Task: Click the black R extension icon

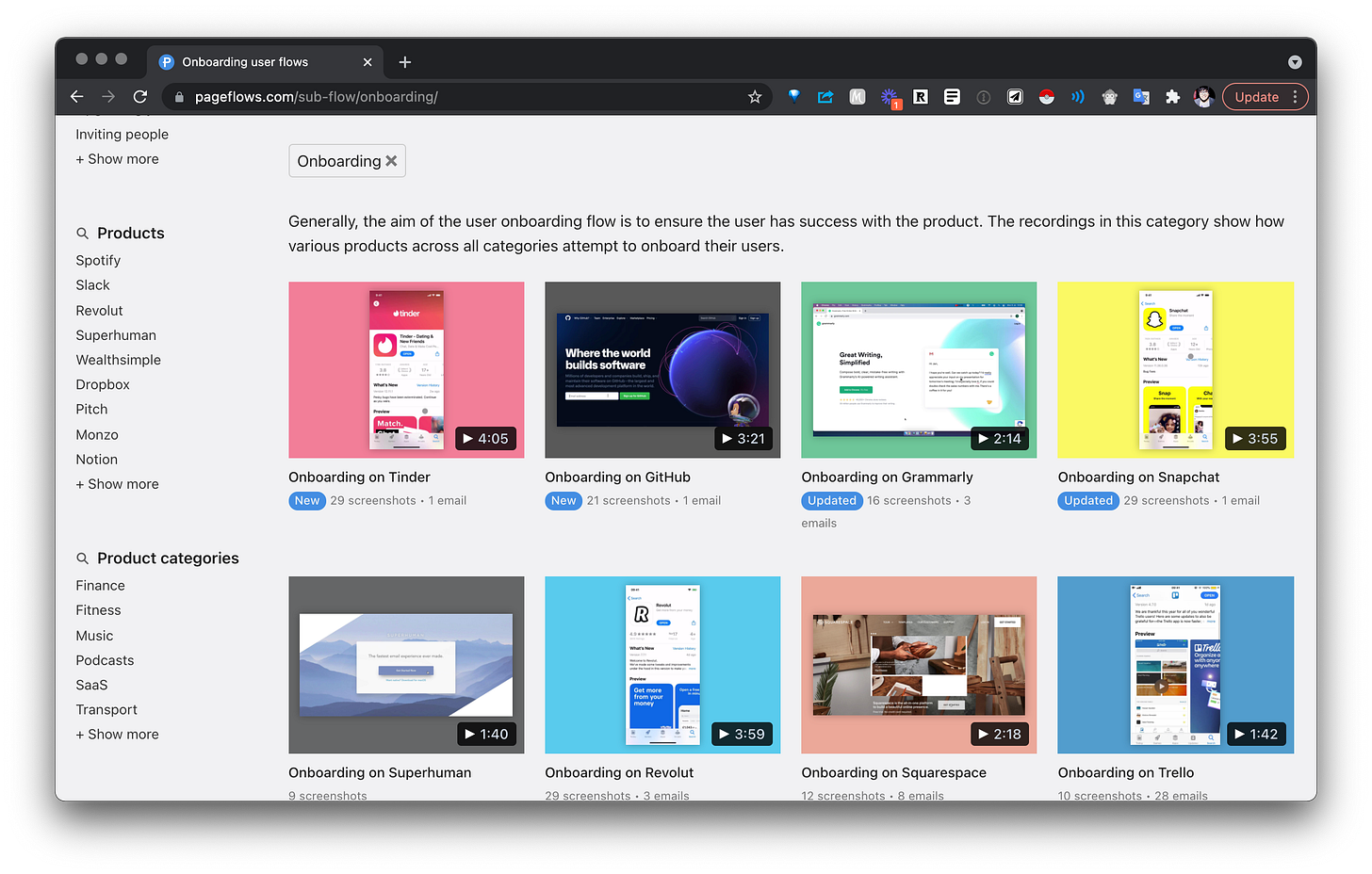Action: 921,96
